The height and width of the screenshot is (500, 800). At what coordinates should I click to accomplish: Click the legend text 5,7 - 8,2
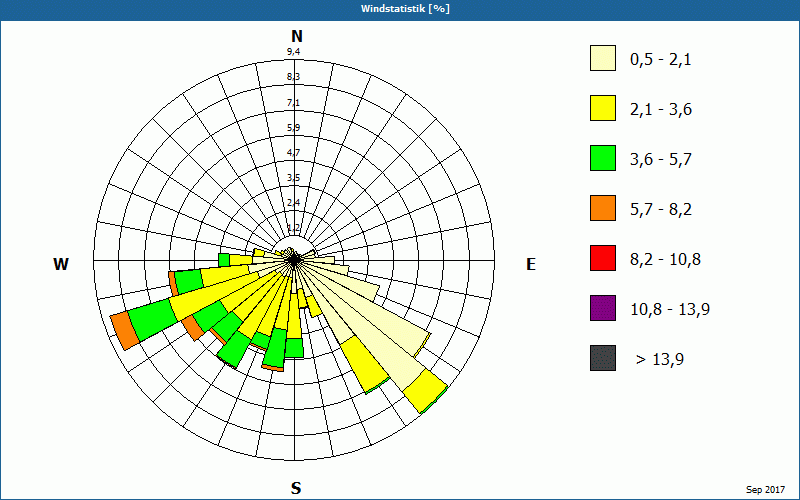(661, 210)
